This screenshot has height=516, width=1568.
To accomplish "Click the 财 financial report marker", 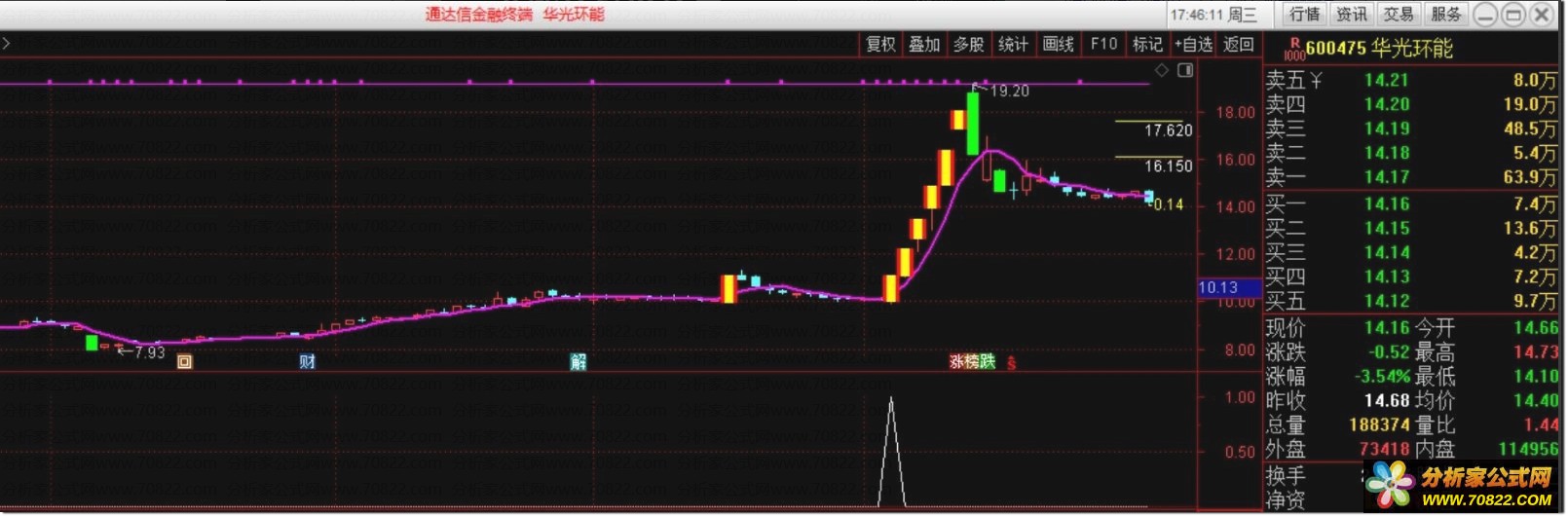I will tap(307, 362).
